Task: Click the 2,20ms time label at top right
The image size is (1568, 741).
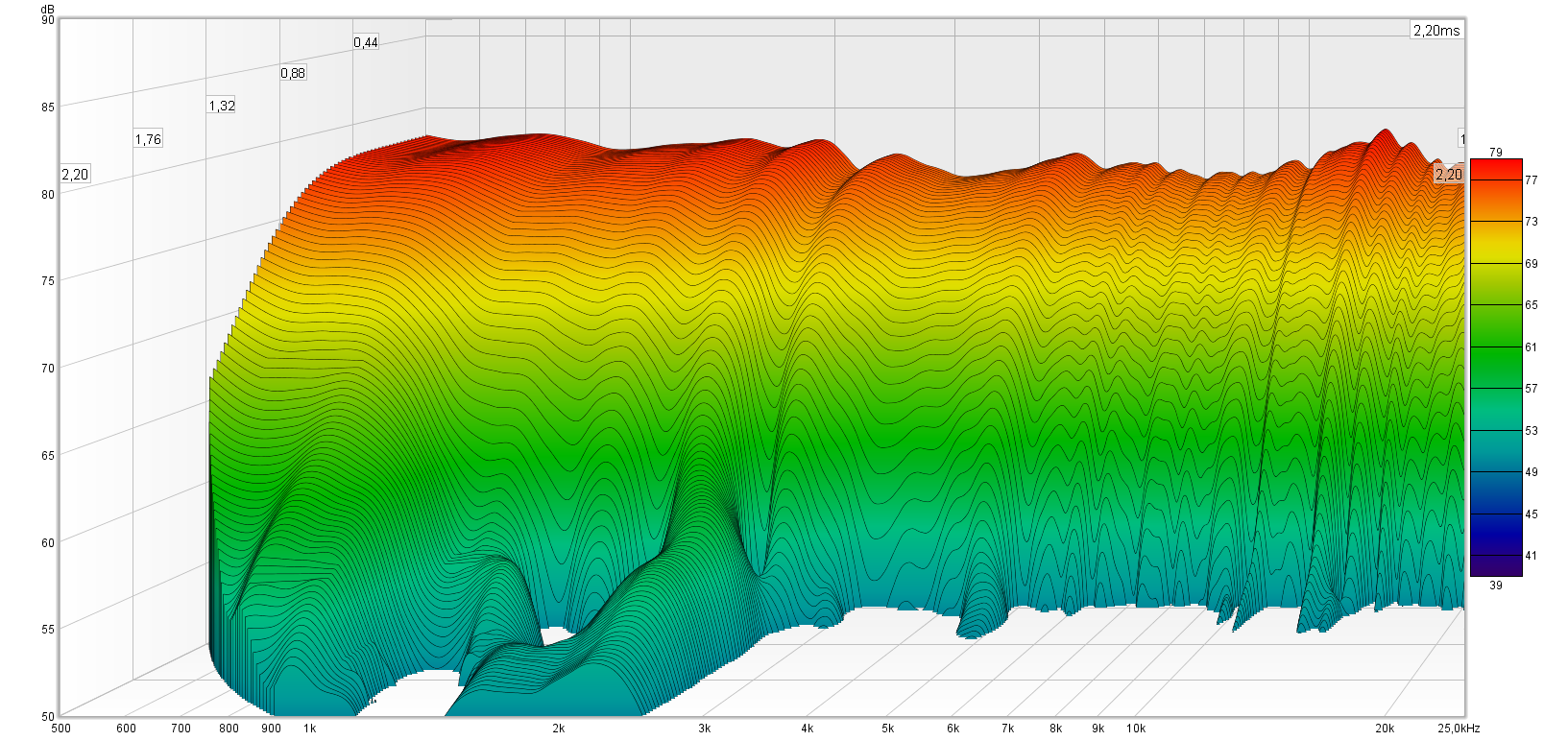Action: point(1435,31)
